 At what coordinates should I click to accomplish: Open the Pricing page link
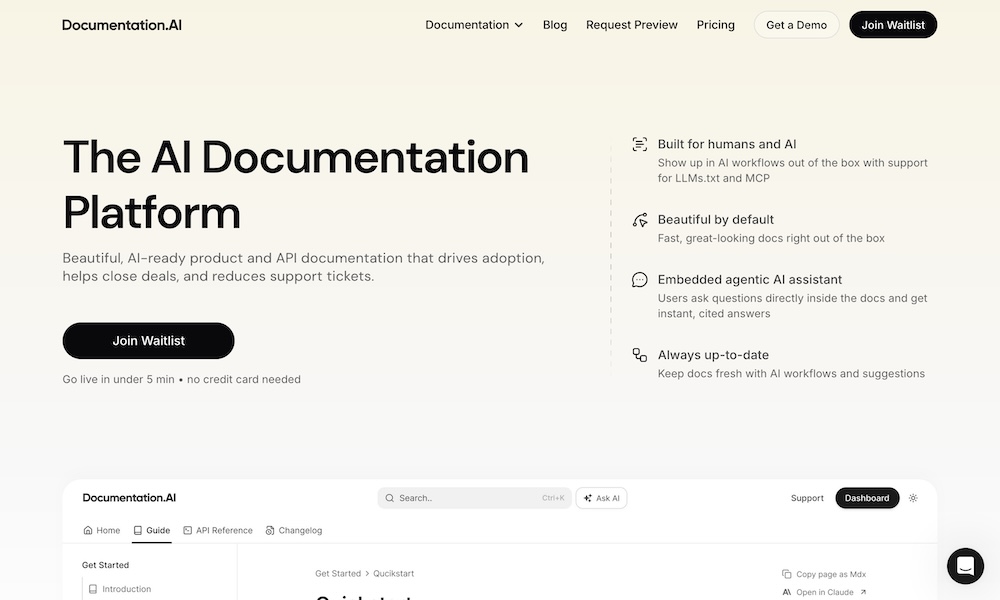tap(715, 24)
